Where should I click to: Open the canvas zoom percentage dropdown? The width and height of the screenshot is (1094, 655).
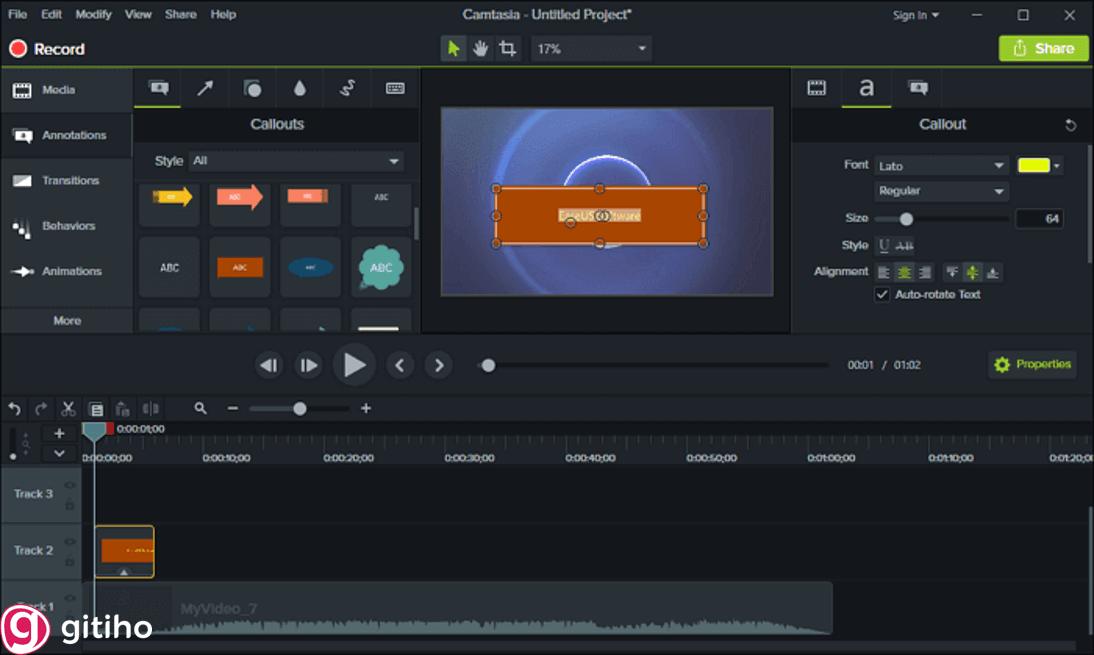pyautogui.click(x=590, y=48)
